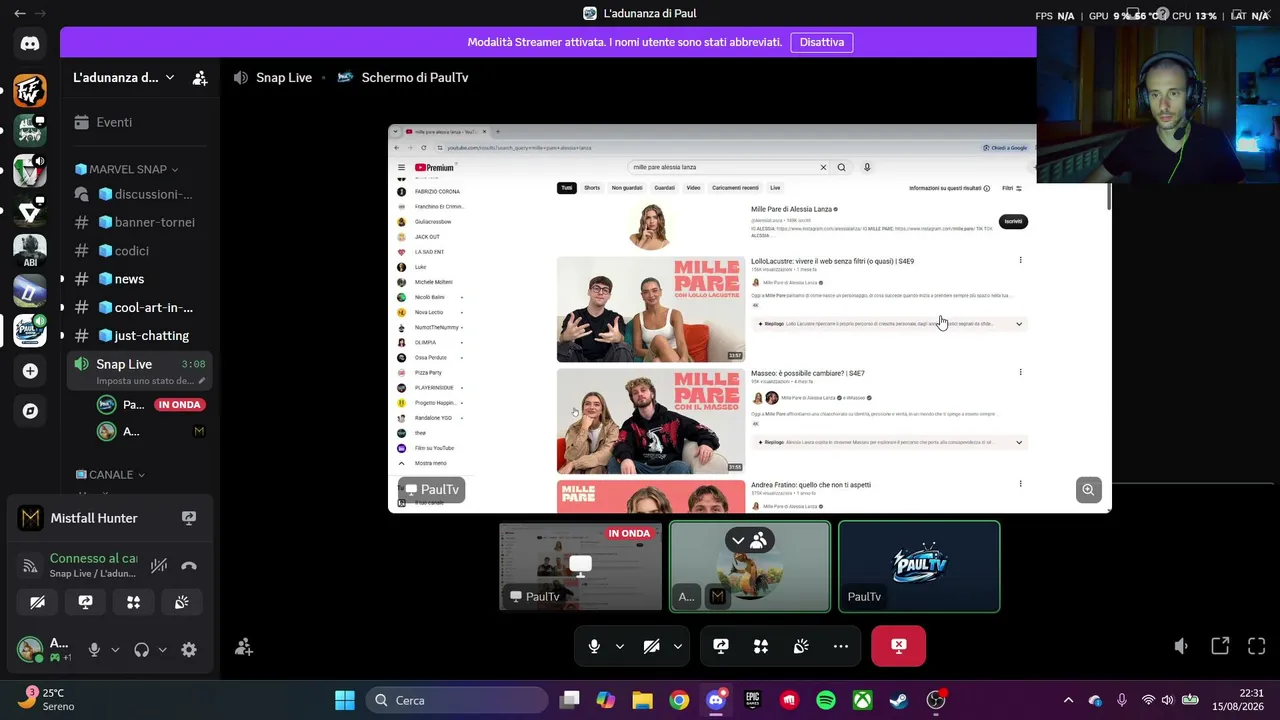
Task: Open Spotify from the taskbar
Action: pyautogui.click(x=826, y=700)
